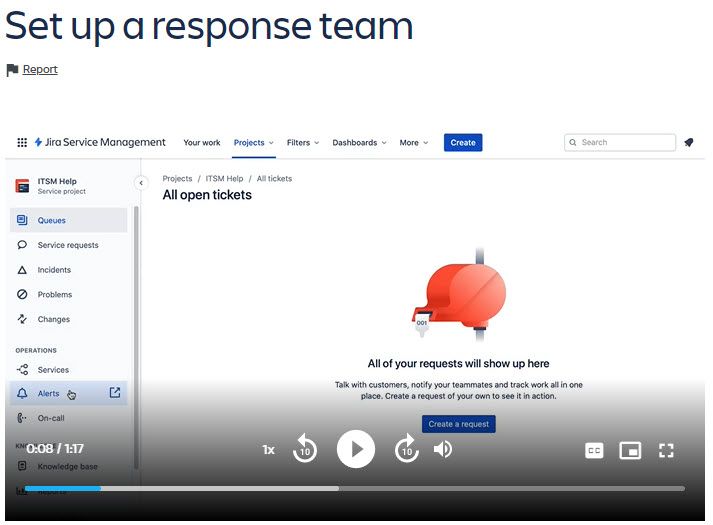Toggle picture-in-picture mode
The image size is (713, 525).
coord(630,450)
